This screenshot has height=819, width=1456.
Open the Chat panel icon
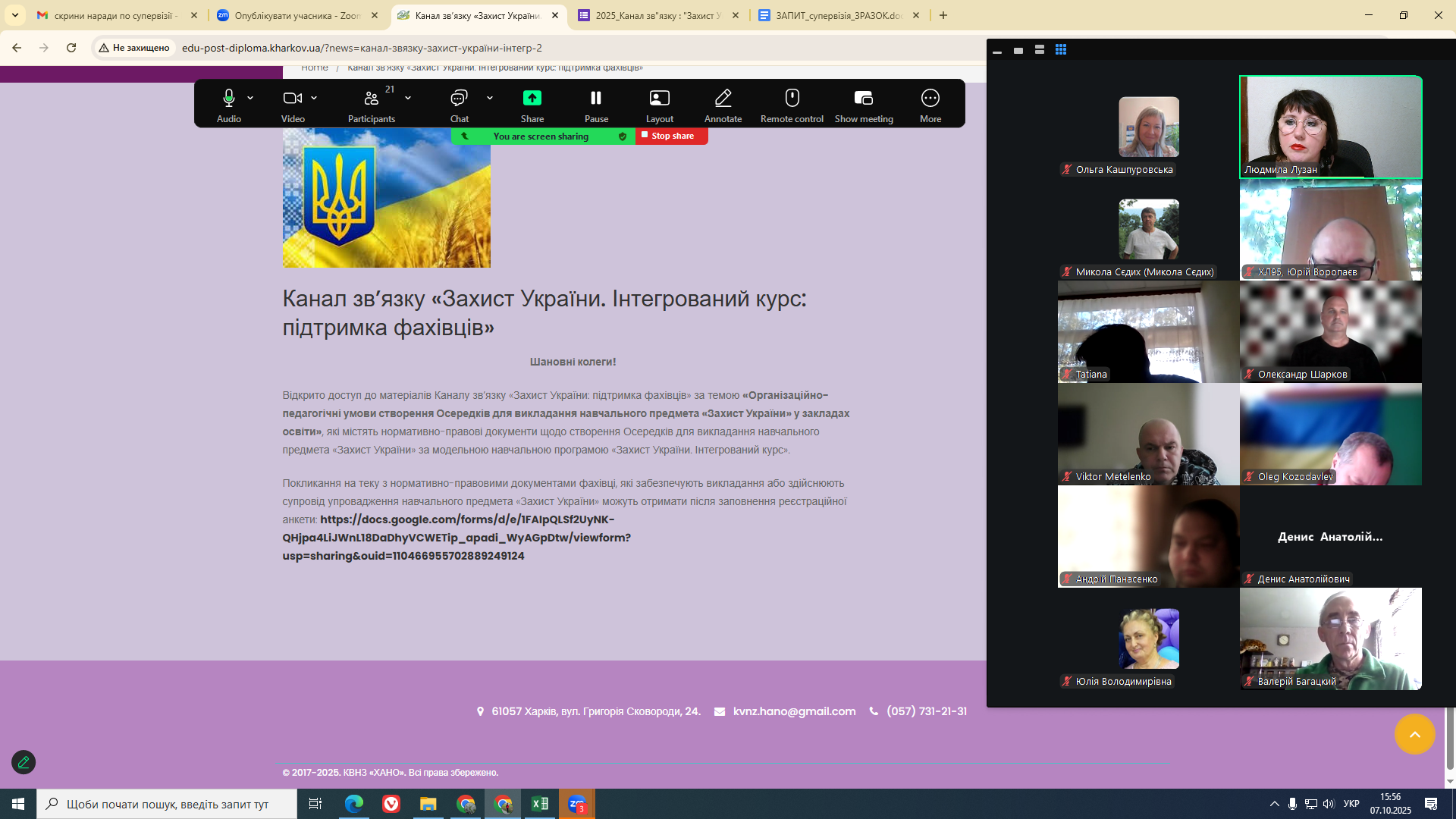tap(459, 99)
